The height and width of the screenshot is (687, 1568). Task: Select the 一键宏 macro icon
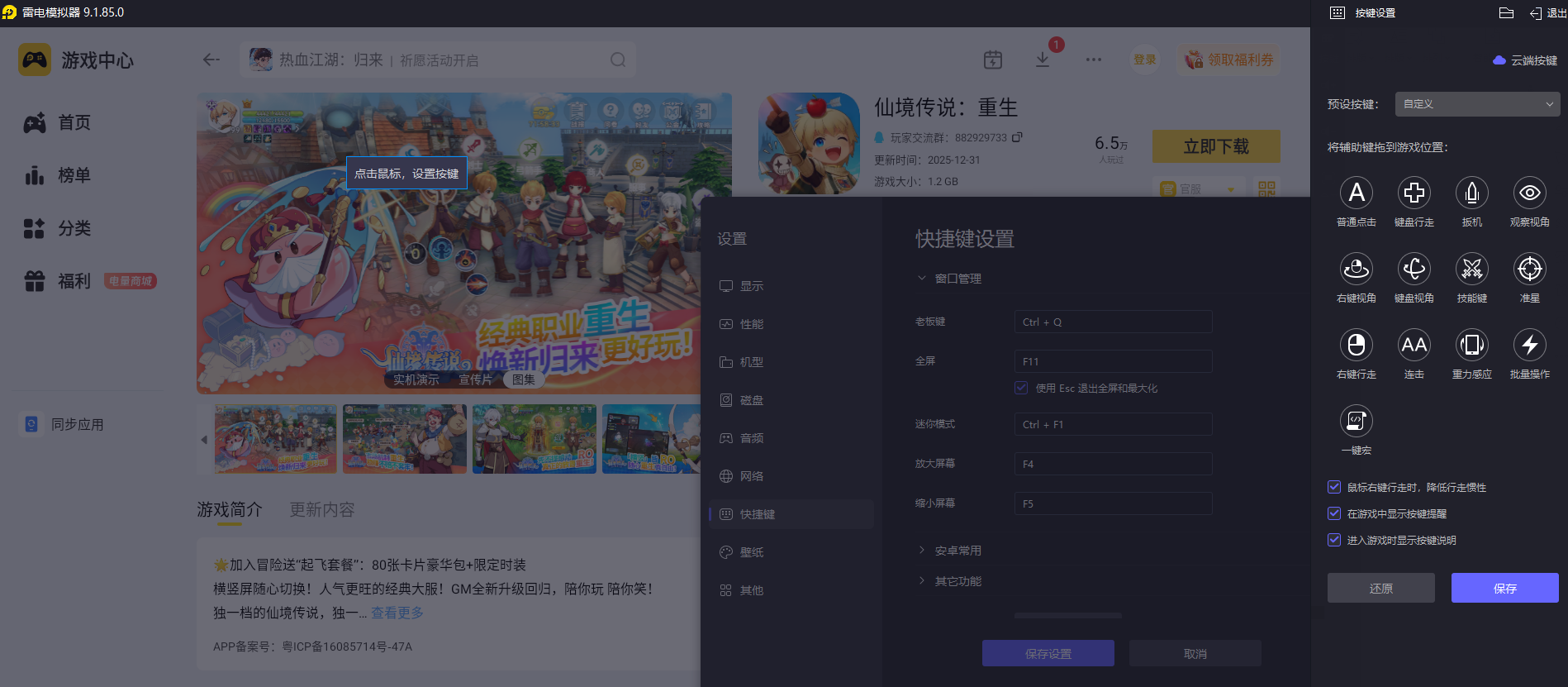[1356, 421]
